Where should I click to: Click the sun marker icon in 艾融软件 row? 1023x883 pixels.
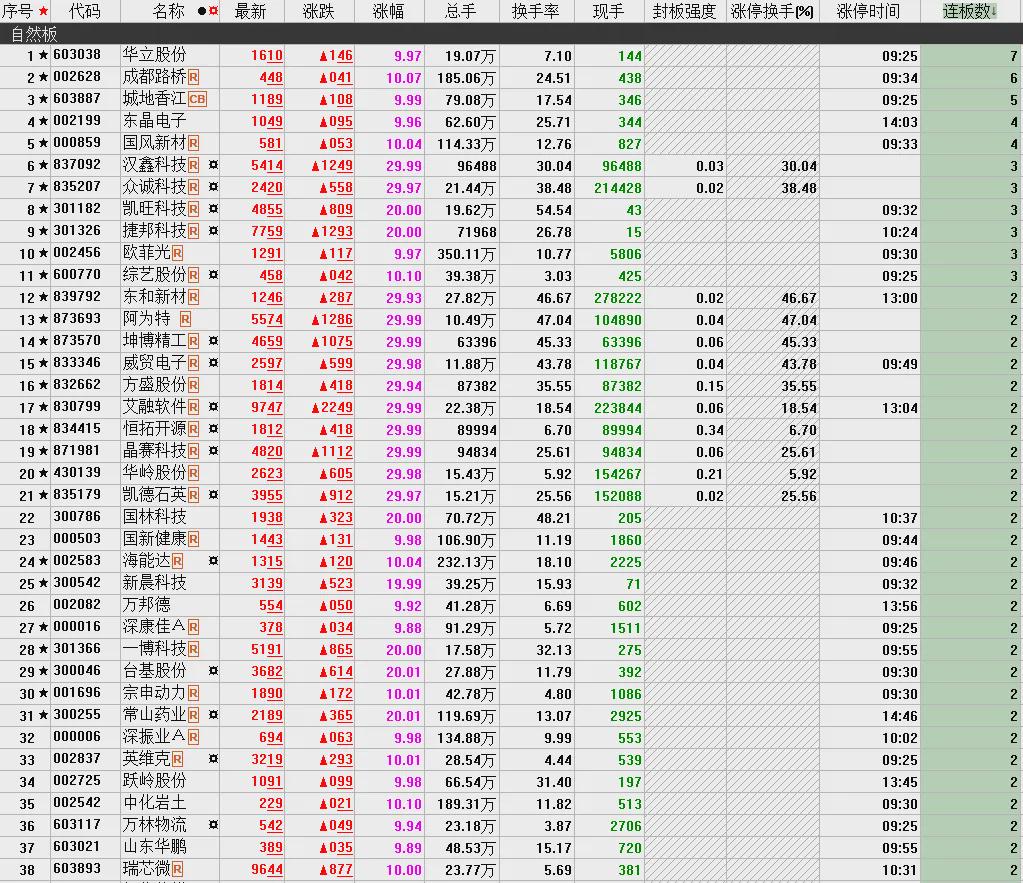click(213, 407)
